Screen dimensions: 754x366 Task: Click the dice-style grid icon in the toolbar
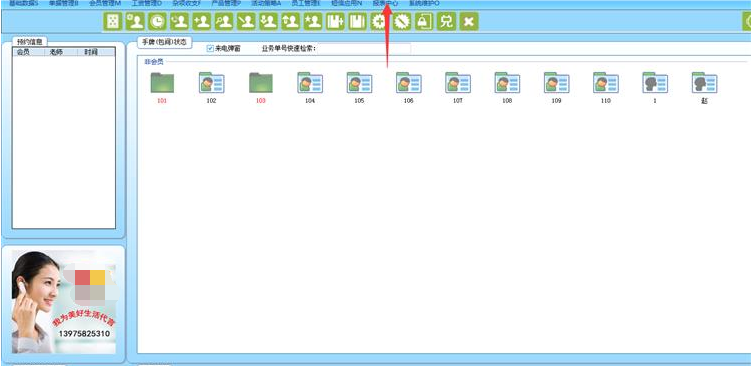pyautogui.click(x=113, y=22)
